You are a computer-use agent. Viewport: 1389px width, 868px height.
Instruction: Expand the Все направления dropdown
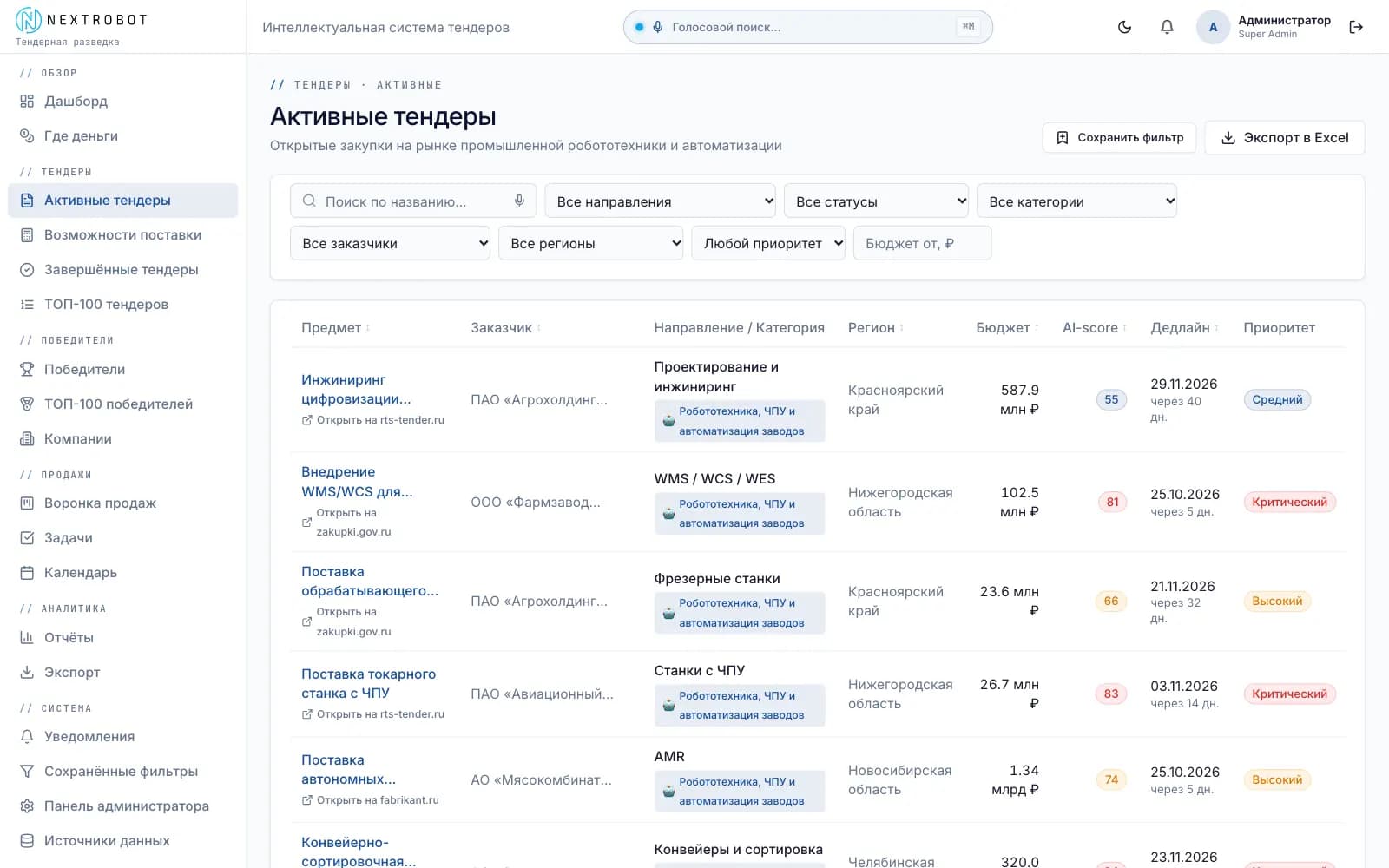click(x=661, y=201)
